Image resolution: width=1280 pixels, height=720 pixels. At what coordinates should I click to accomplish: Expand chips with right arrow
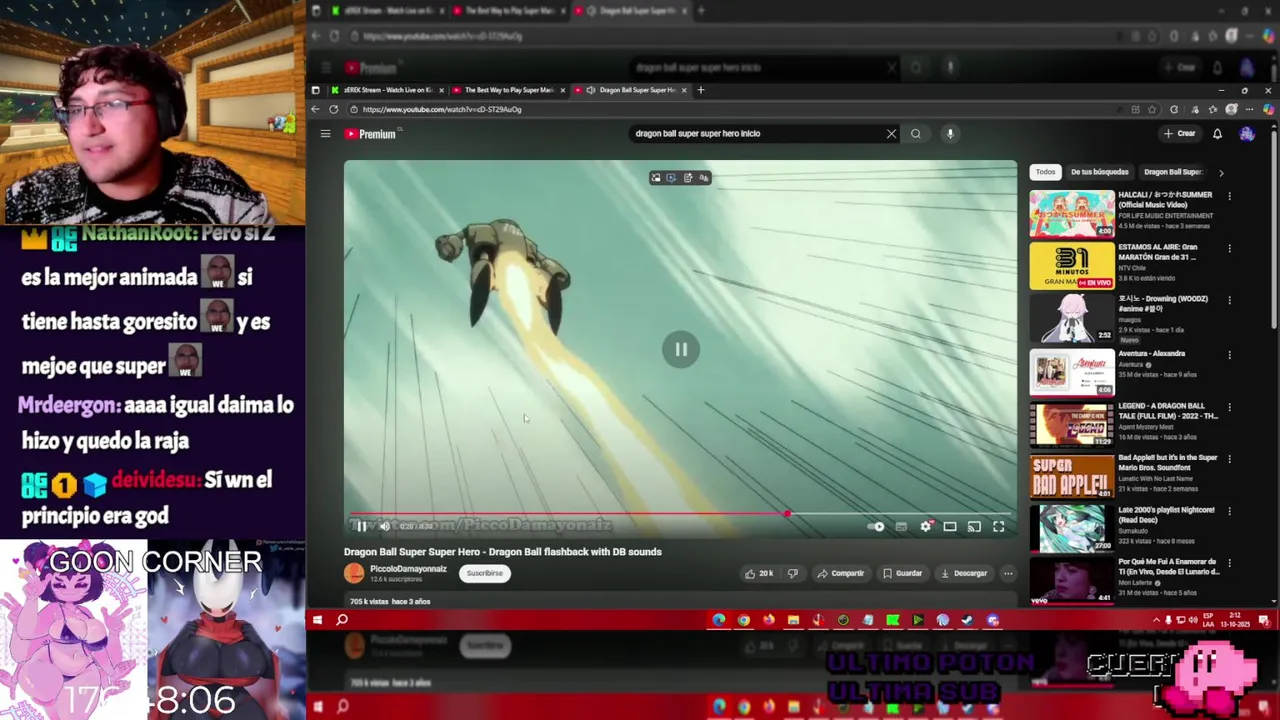tap(1221, 173)
